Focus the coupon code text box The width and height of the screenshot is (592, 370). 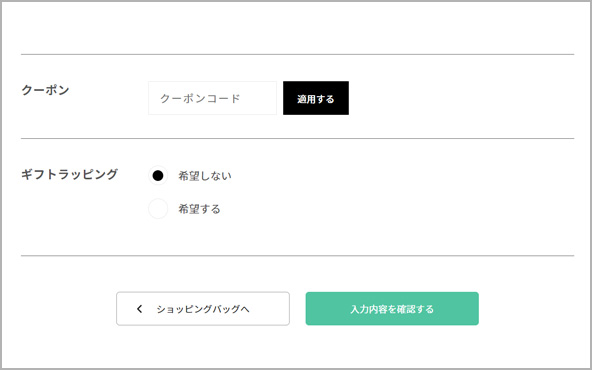point(212,98)
